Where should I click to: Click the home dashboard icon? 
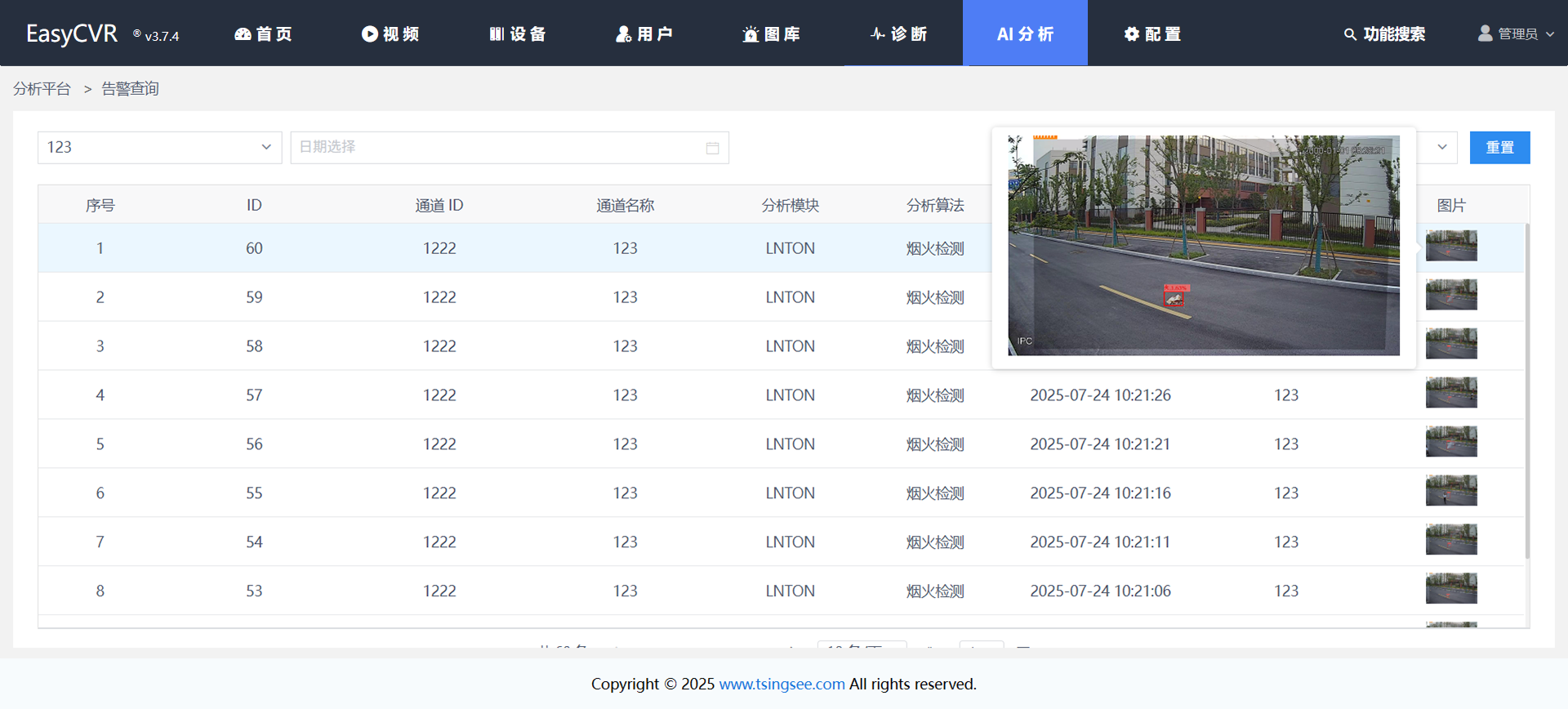tap(243, 33)
